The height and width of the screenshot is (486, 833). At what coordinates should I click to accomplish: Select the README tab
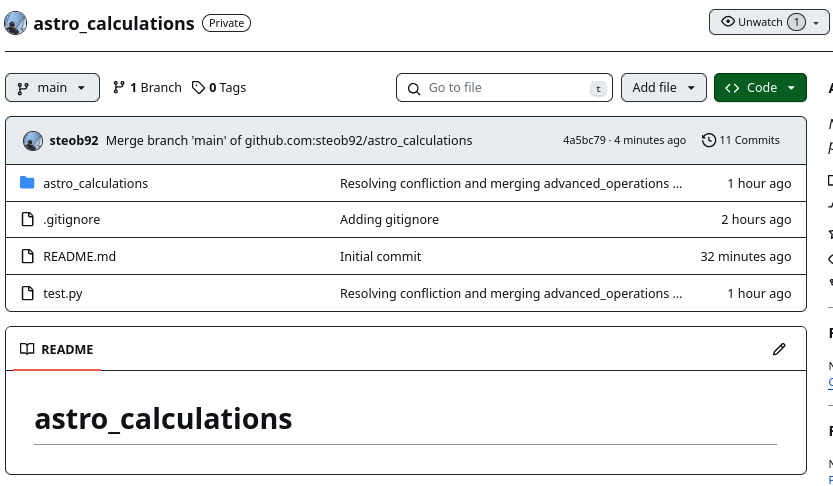tap(57, 349)
